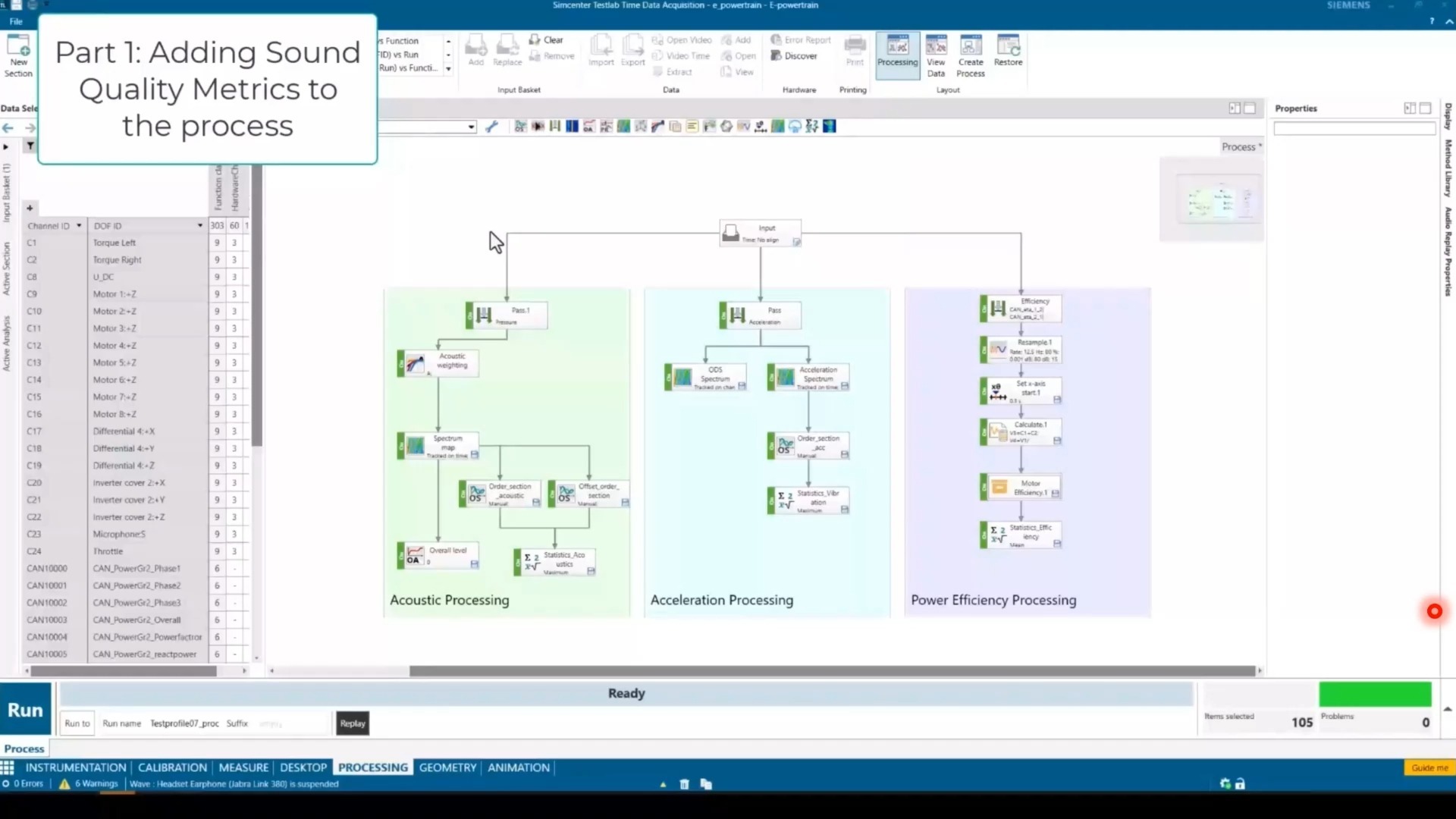Click the Input node at top of process

click(x=760, y=234)
